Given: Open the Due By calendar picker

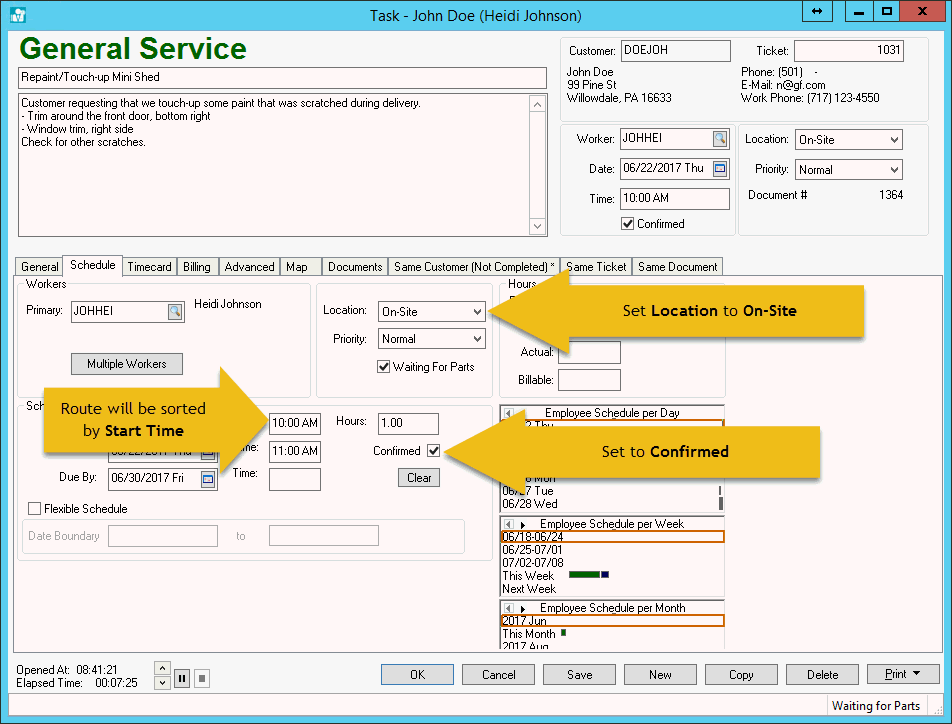Looking at the screenshot, I should 208,479.
